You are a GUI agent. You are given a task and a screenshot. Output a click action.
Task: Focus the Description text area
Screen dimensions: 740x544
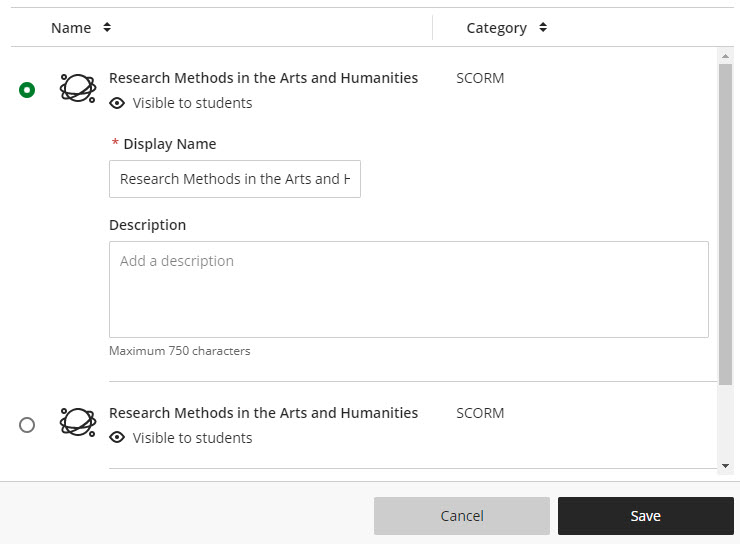pyautogui.click(x=408, y=289)
